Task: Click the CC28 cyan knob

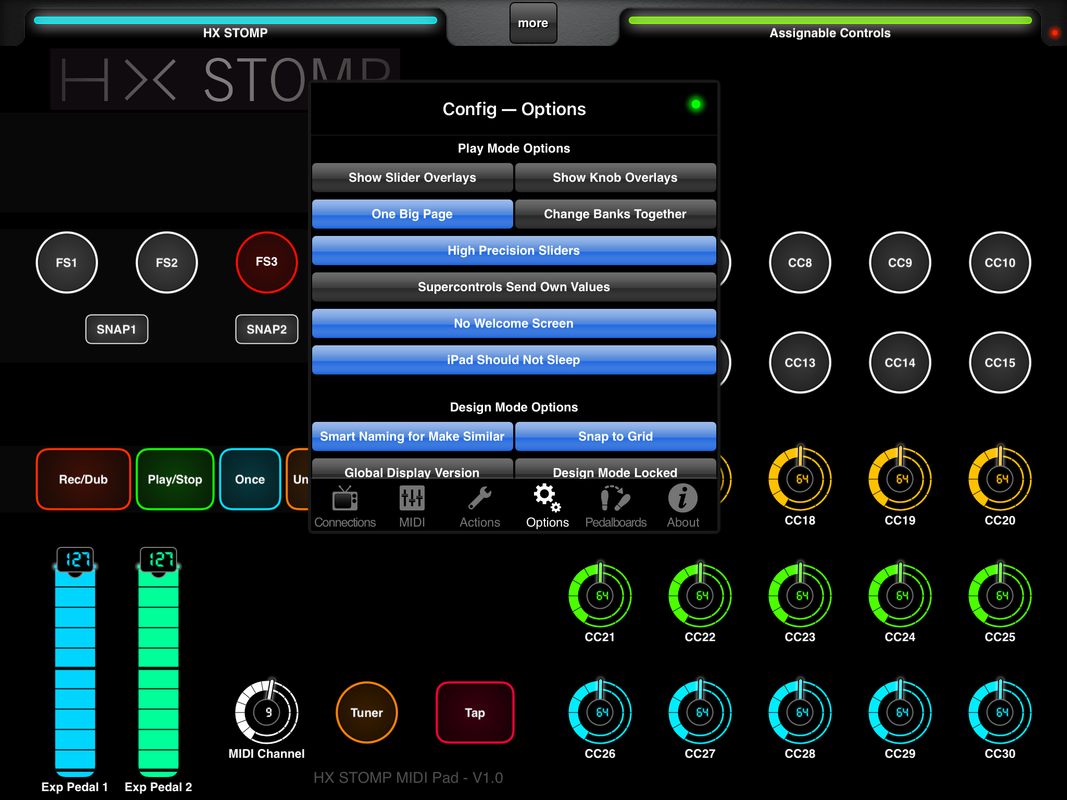Action: tap(800, 712)
